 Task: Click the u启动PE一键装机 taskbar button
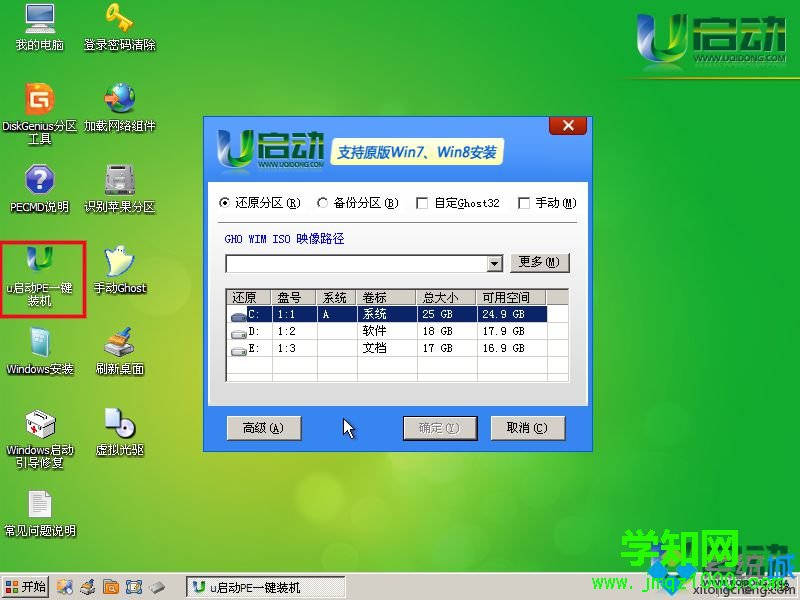pyautogui.click(x=266, y=587)
